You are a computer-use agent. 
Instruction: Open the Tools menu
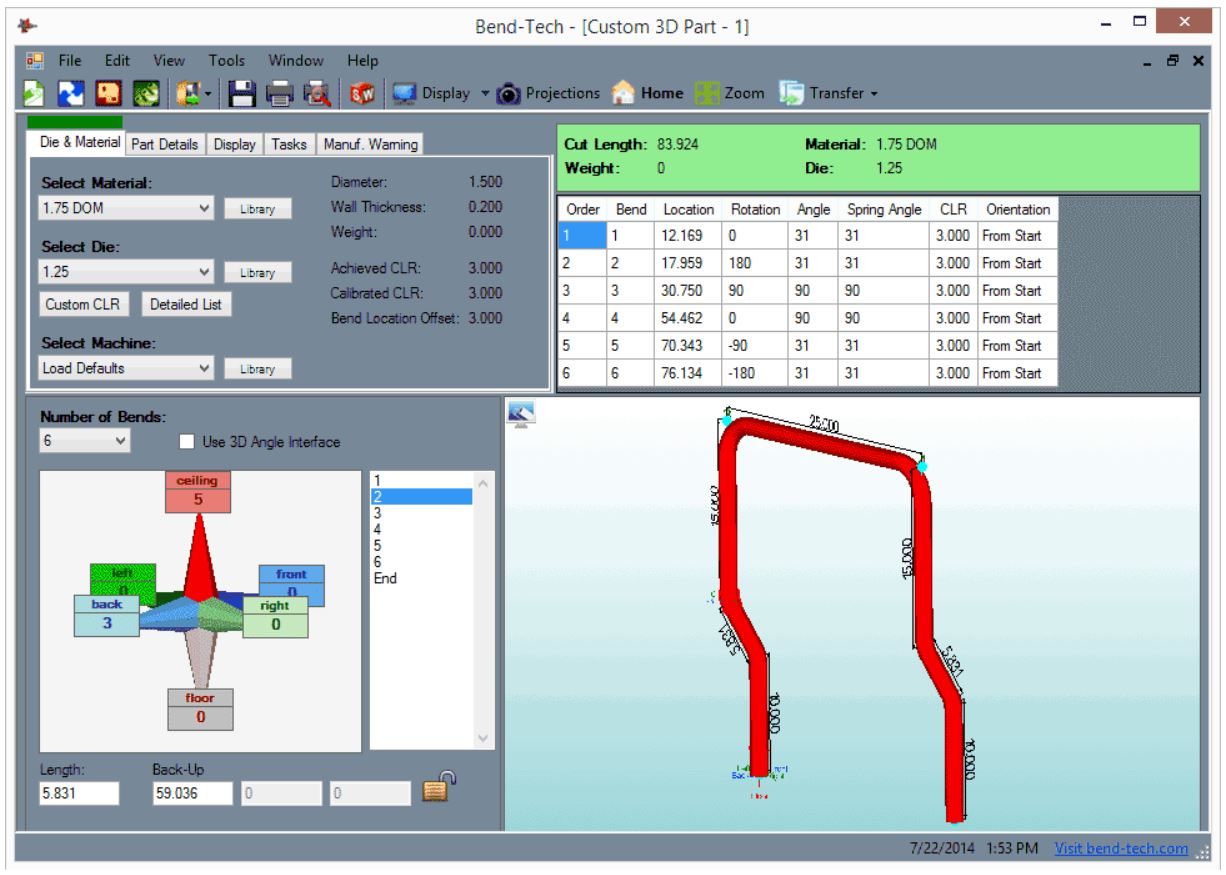[x=227, y=60]
